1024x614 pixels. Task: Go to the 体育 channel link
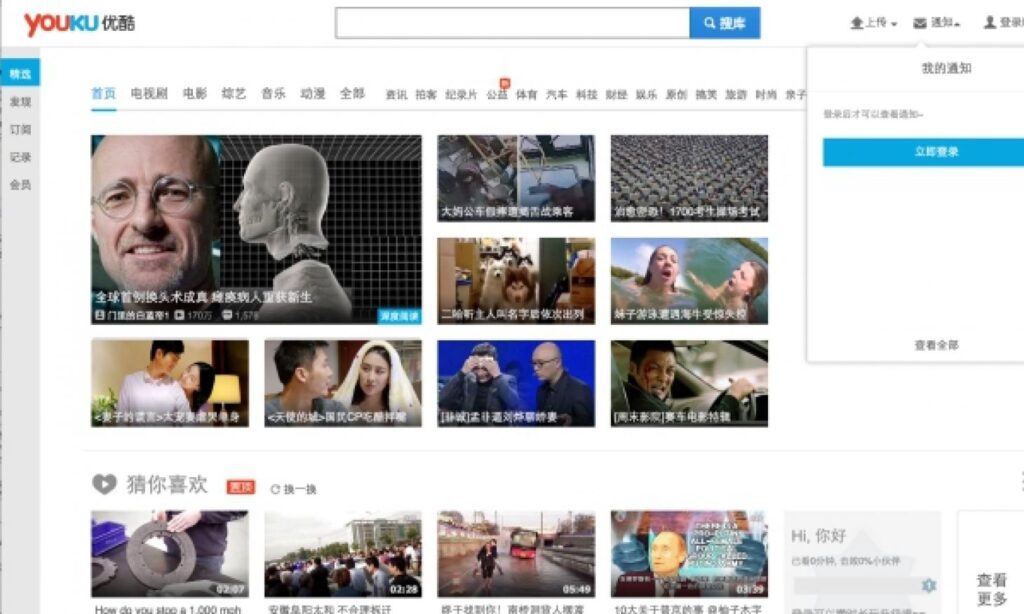(526, 95)
